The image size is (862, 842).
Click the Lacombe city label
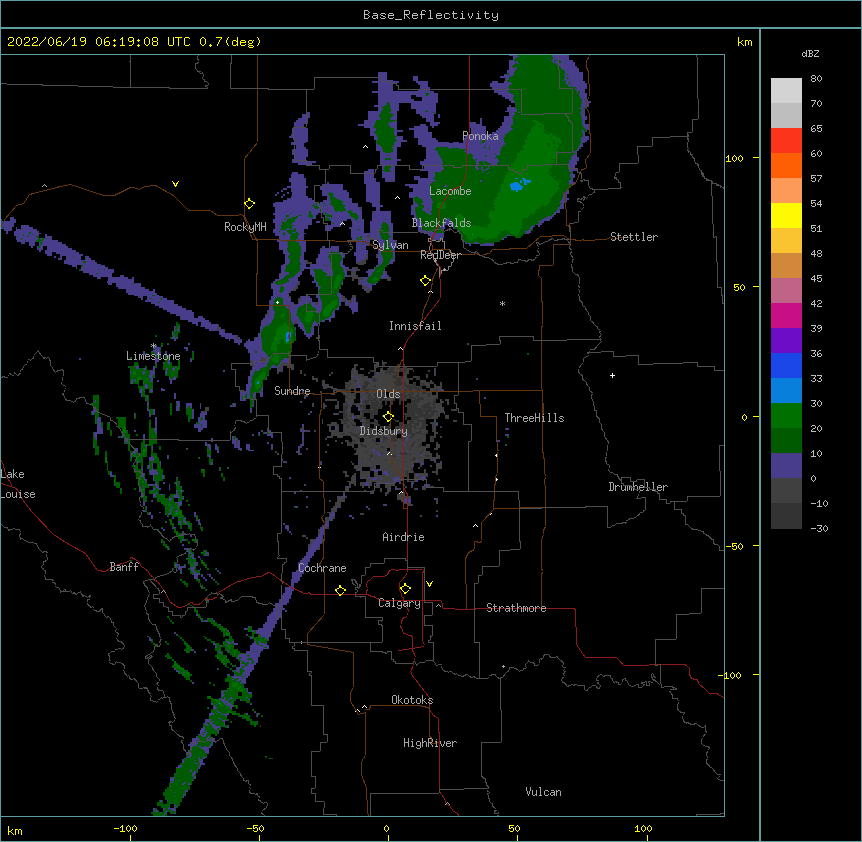pos(450,191)
